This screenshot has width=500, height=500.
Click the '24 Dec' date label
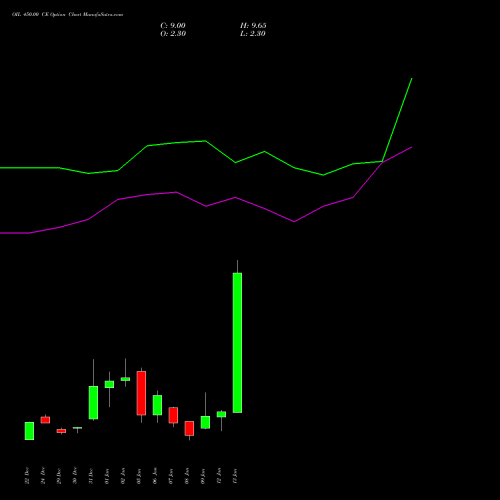[43, 476]
